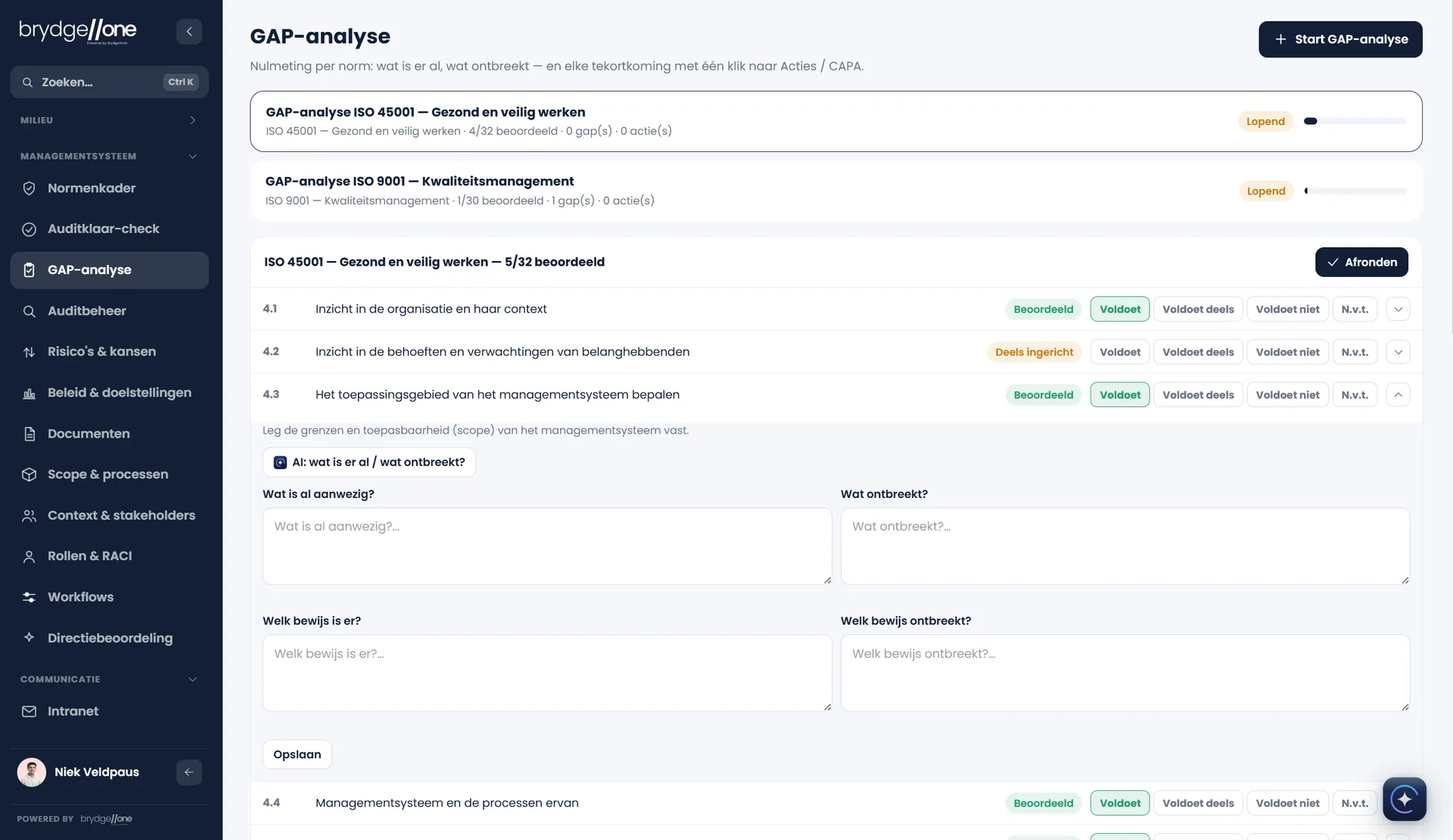Viewport: 1453px width, 840px height.
Task: Click the Afronden button
Action: click(x=1361, y=262)
